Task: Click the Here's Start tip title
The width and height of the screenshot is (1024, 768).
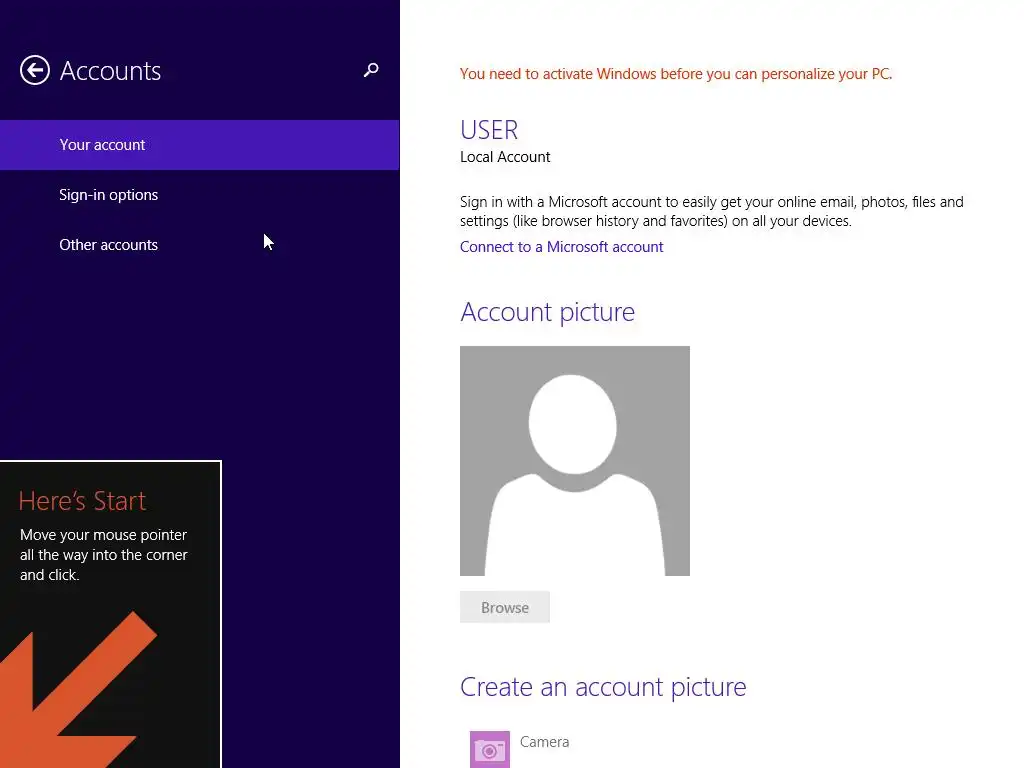Action: click(x=82, y=501)
